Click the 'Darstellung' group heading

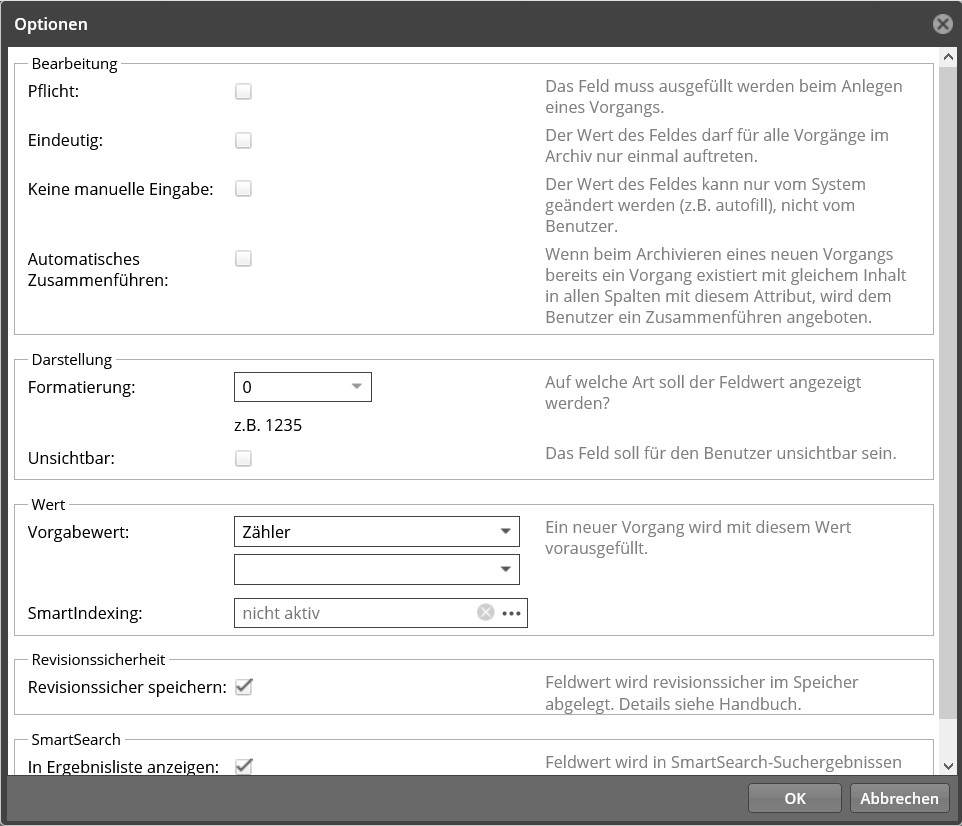(72, 360)
